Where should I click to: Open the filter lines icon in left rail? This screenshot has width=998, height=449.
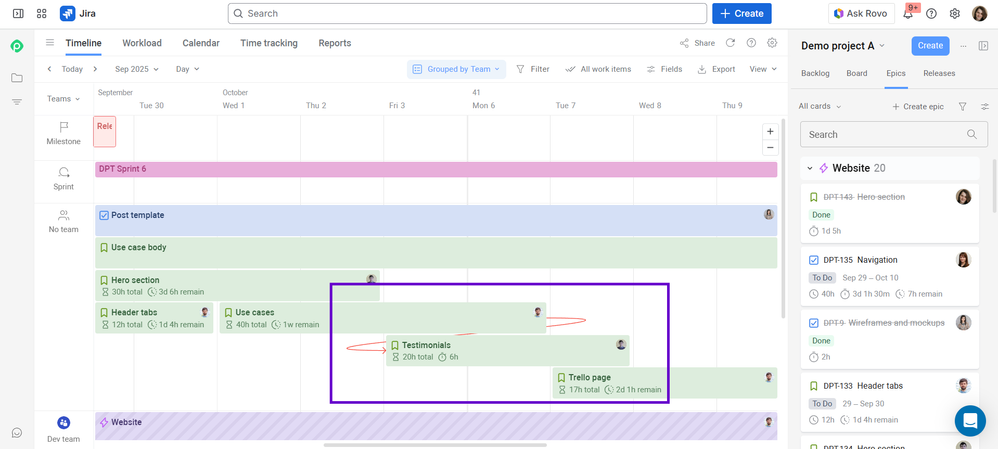pyautogui.click(x=17, y=102)
